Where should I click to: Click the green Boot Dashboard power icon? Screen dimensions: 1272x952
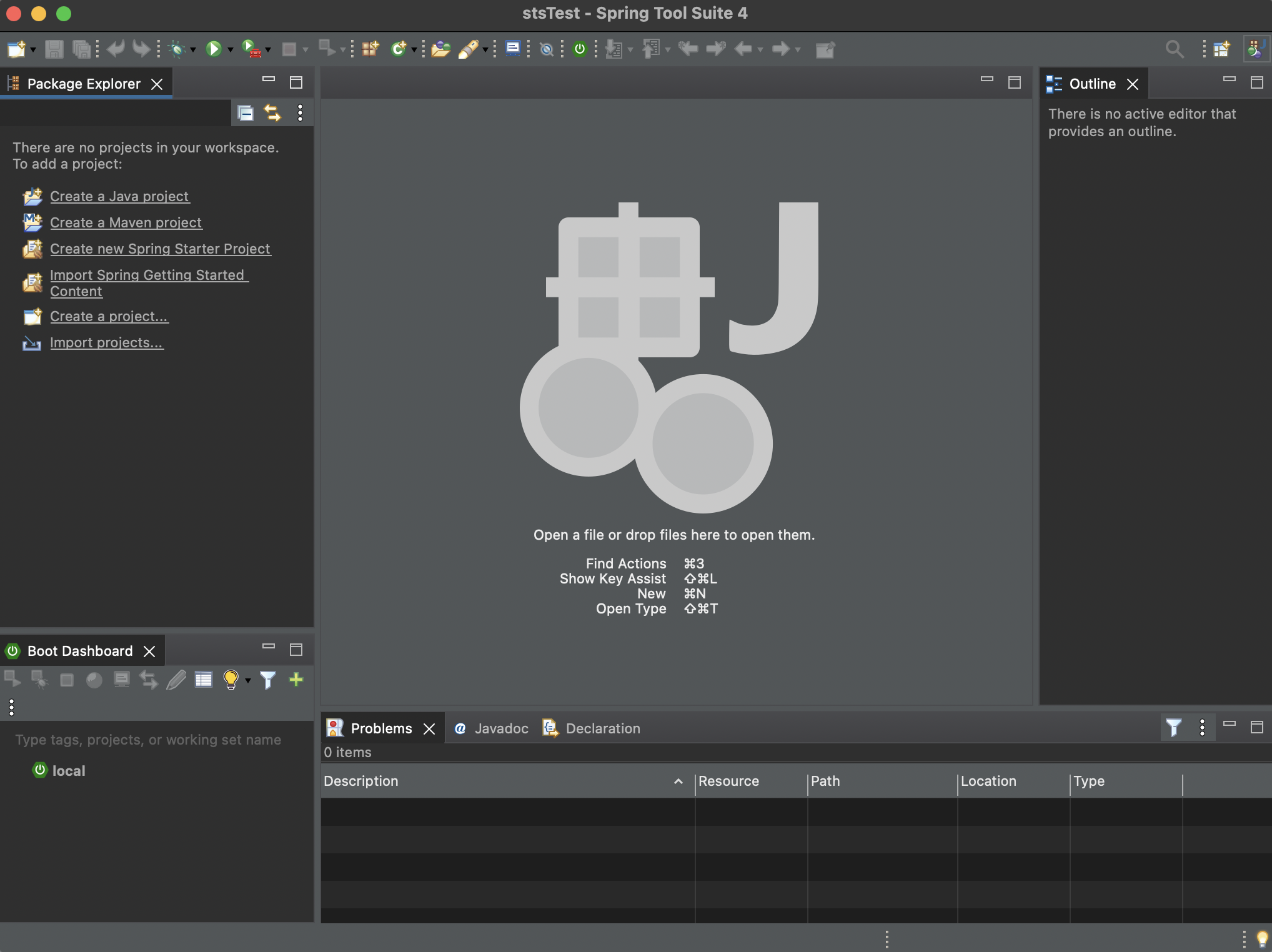[580, 49]
